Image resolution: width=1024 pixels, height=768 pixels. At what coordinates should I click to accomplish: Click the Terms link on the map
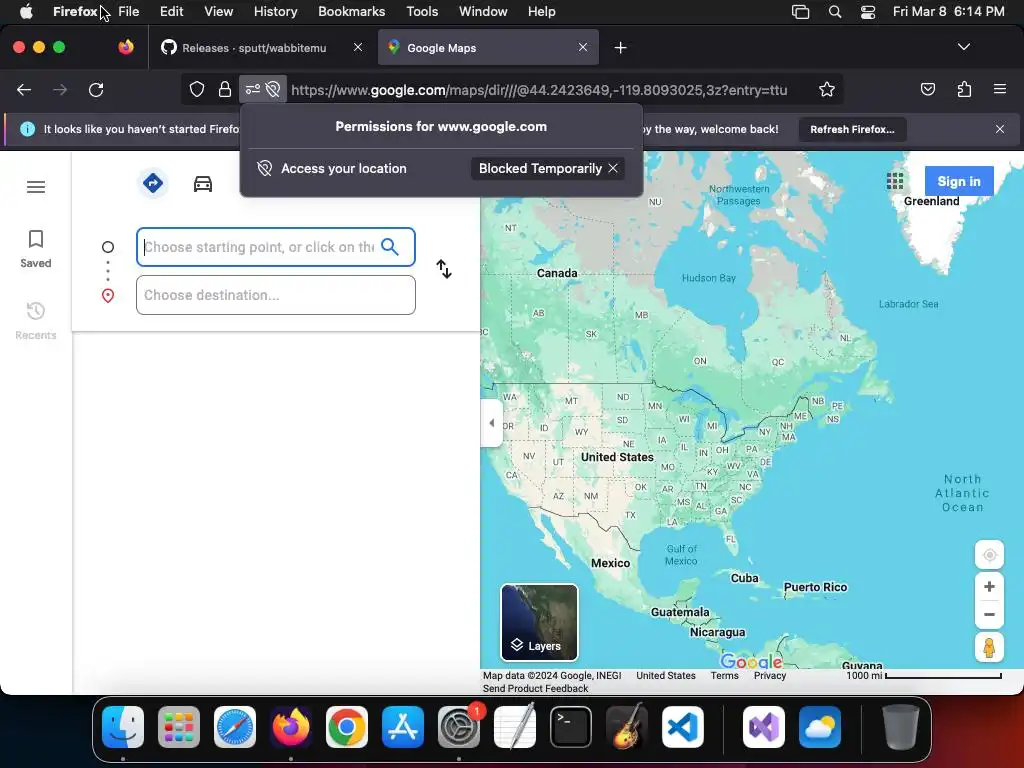(724, 676)
